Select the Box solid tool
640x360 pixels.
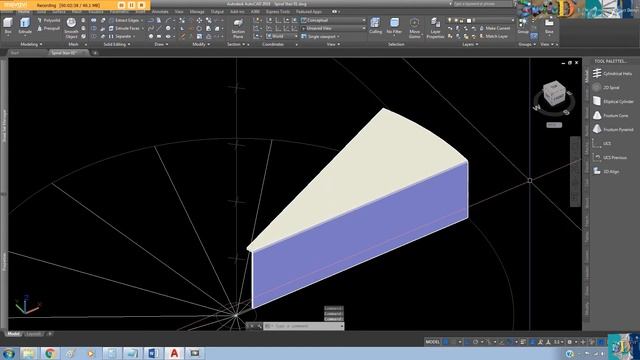(8, 25)
